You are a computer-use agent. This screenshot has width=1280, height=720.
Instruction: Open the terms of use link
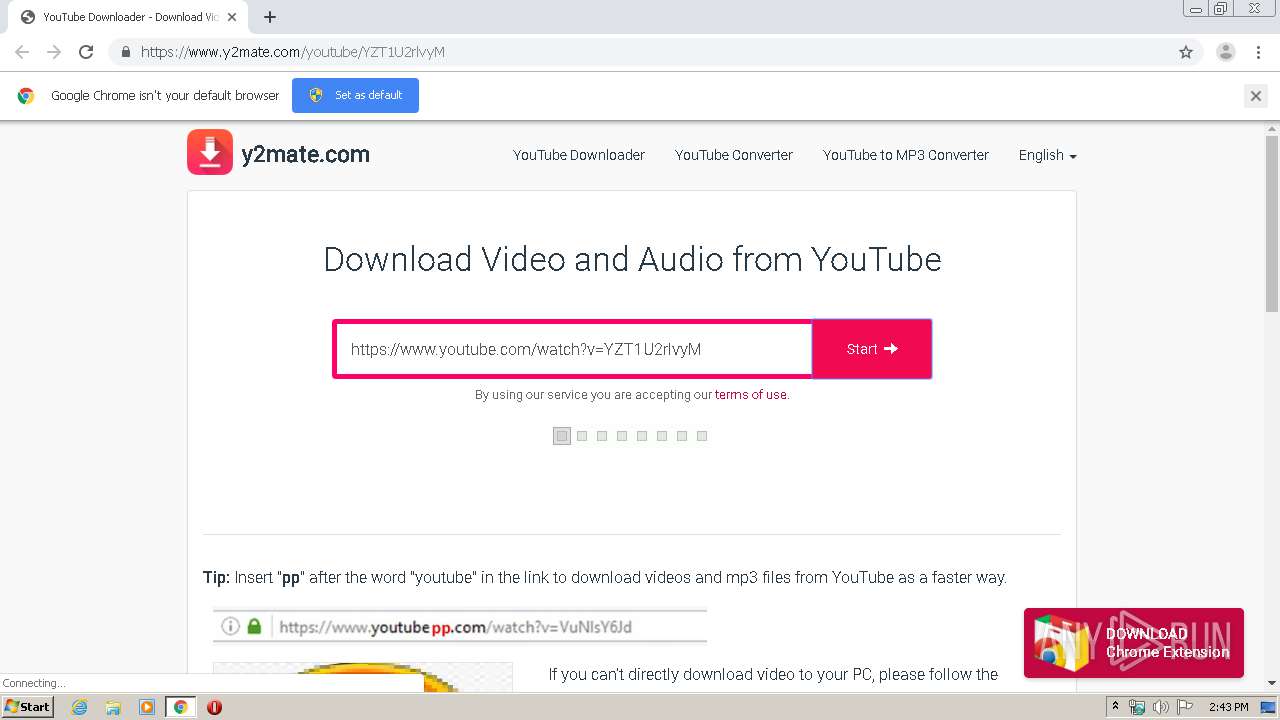point(750,395)
